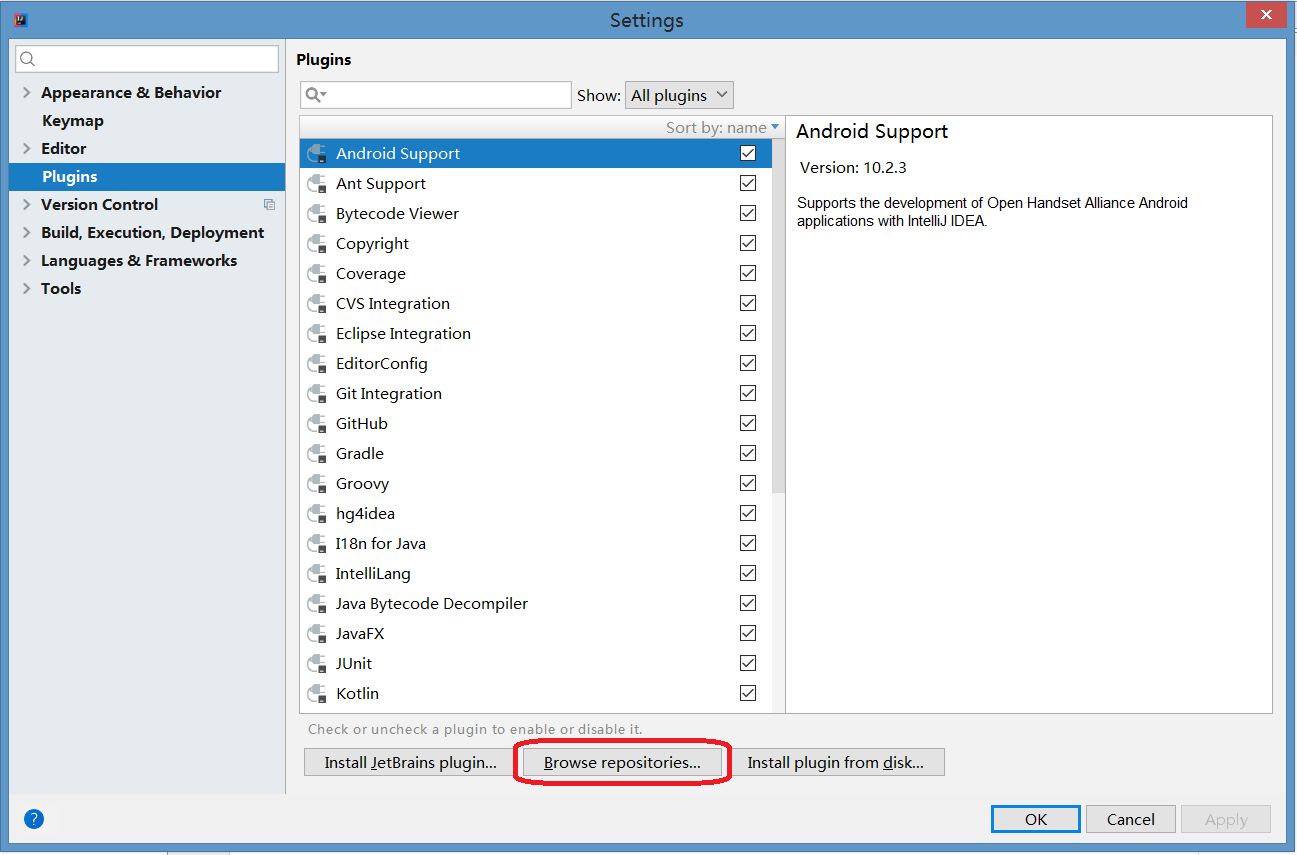
Task: Click the plugin icon beside IntelliLang
Action: pyautogui.click(x=318, y=573)
